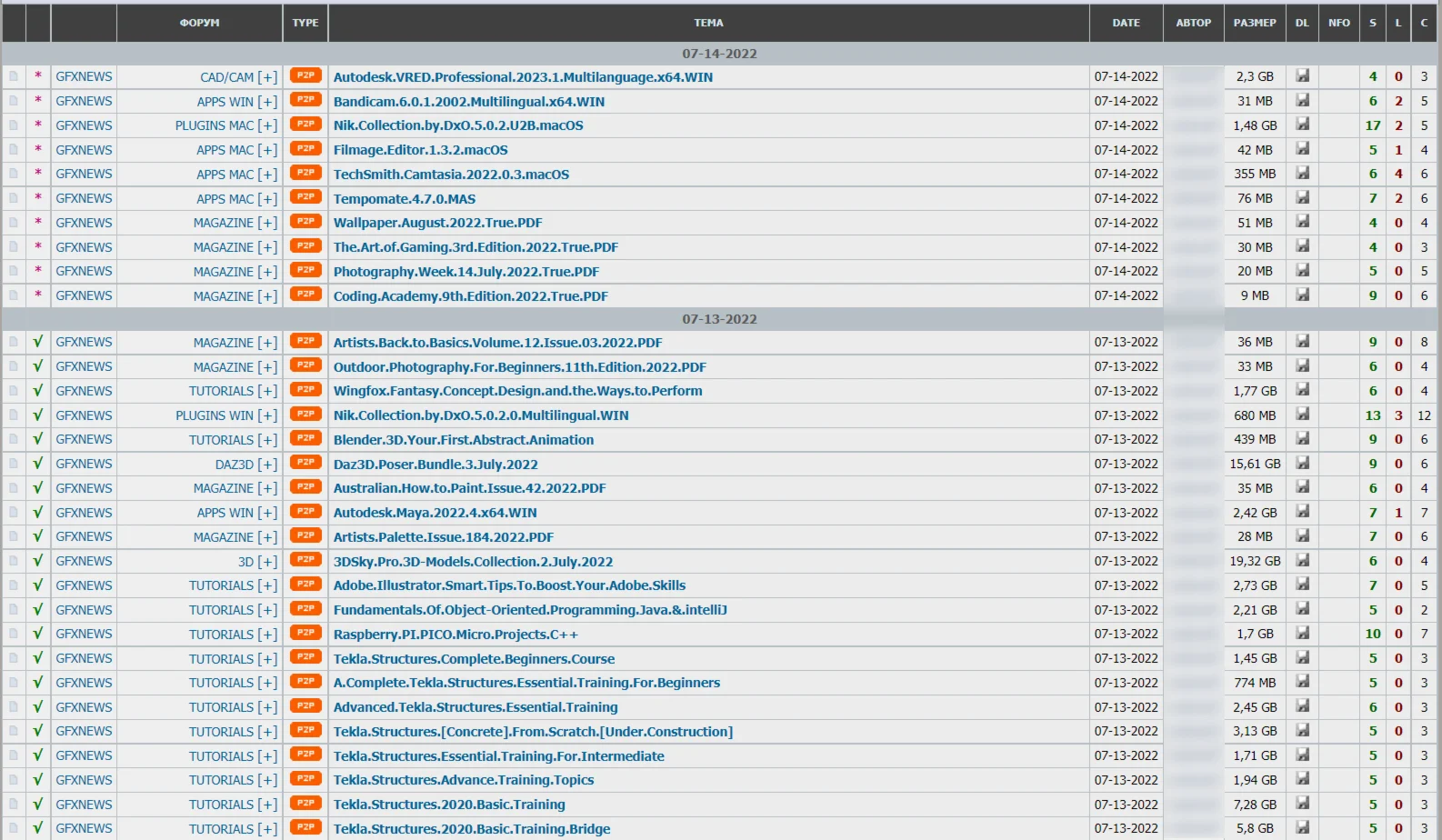Click the seed count 17 in the Nik.Collection macOS row
The height and width of the screenshot is (840, 1442).
click(x=1373, y=125)
